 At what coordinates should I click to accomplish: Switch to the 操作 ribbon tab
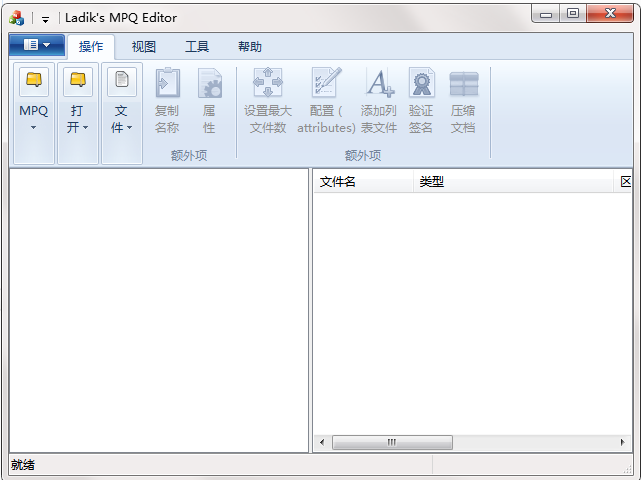coord(91,47)
